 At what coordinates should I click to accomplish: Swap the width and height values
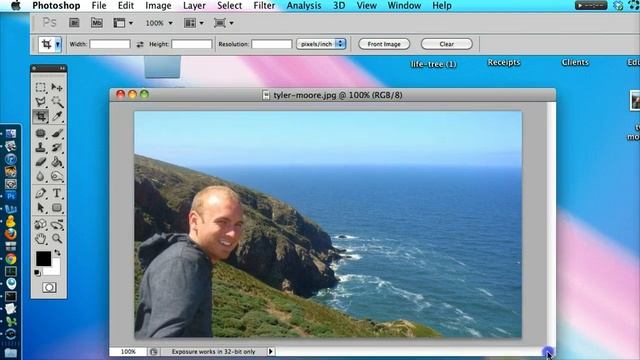[x=140, y=44]
